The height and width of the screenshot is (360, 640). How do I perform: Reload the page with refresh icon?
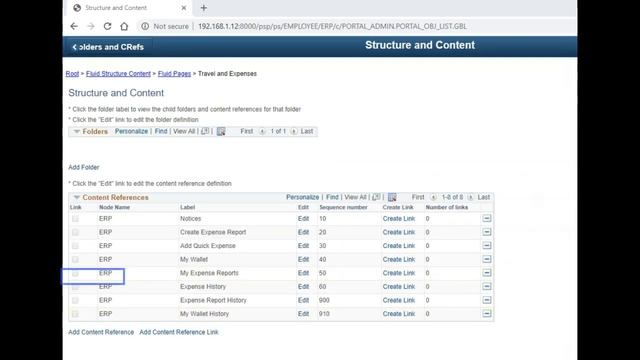point(107,26)
